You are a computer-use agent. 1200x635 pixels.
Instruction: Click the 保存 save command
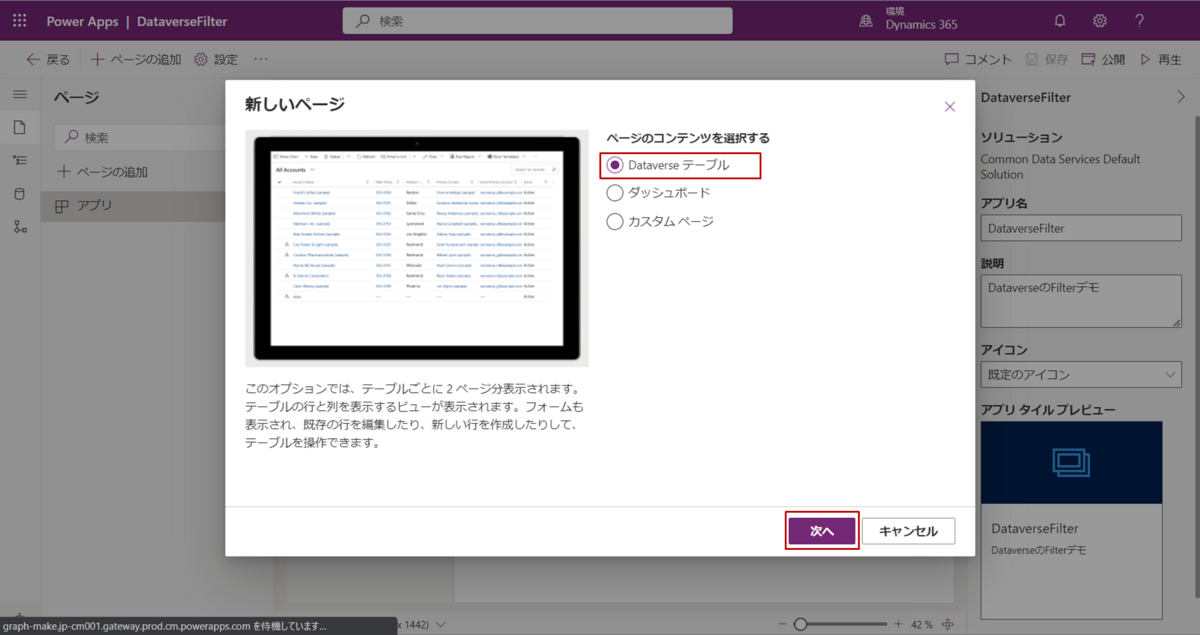[1046, 60]
